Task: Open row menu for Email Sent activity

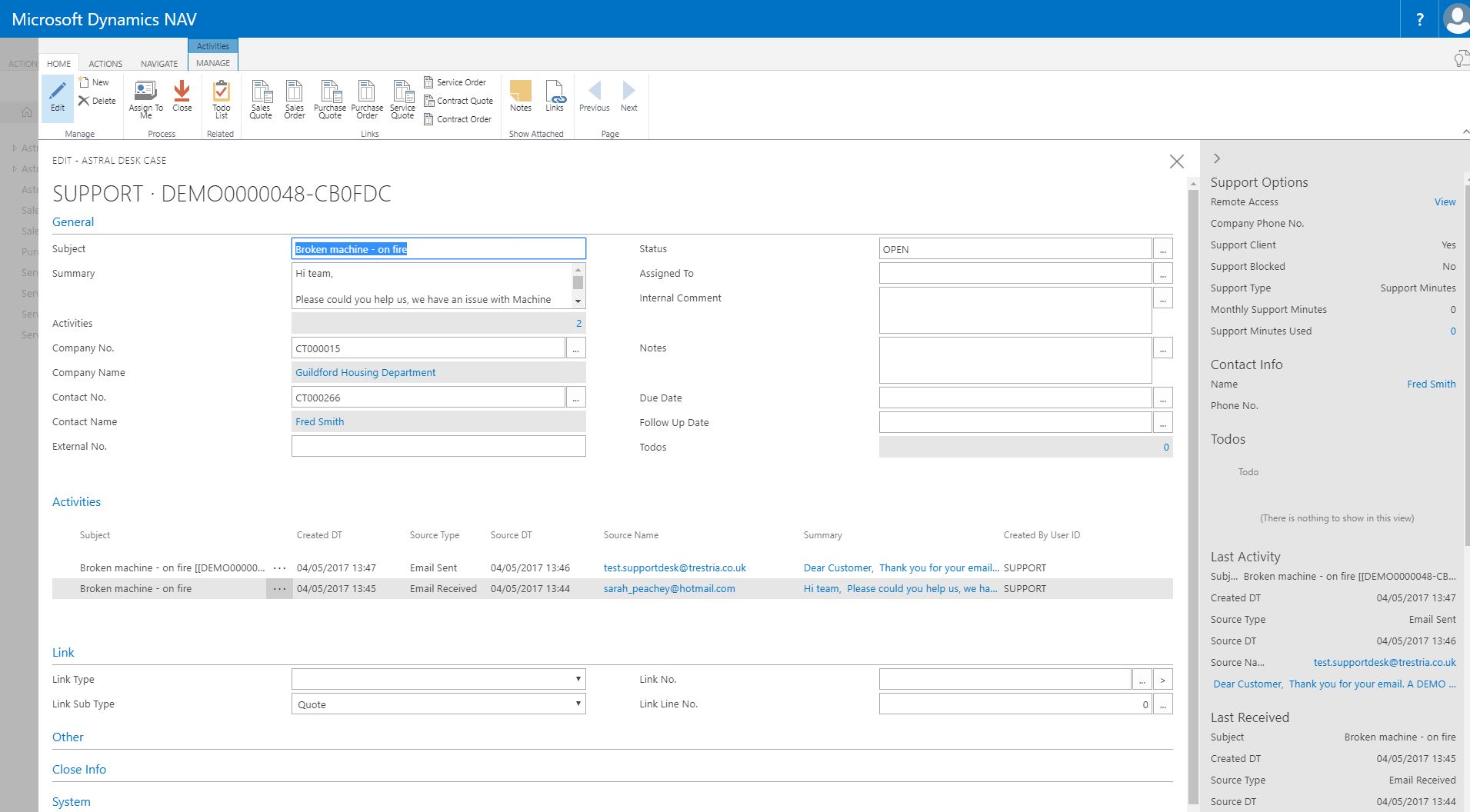Action: [x=279, y=568]
